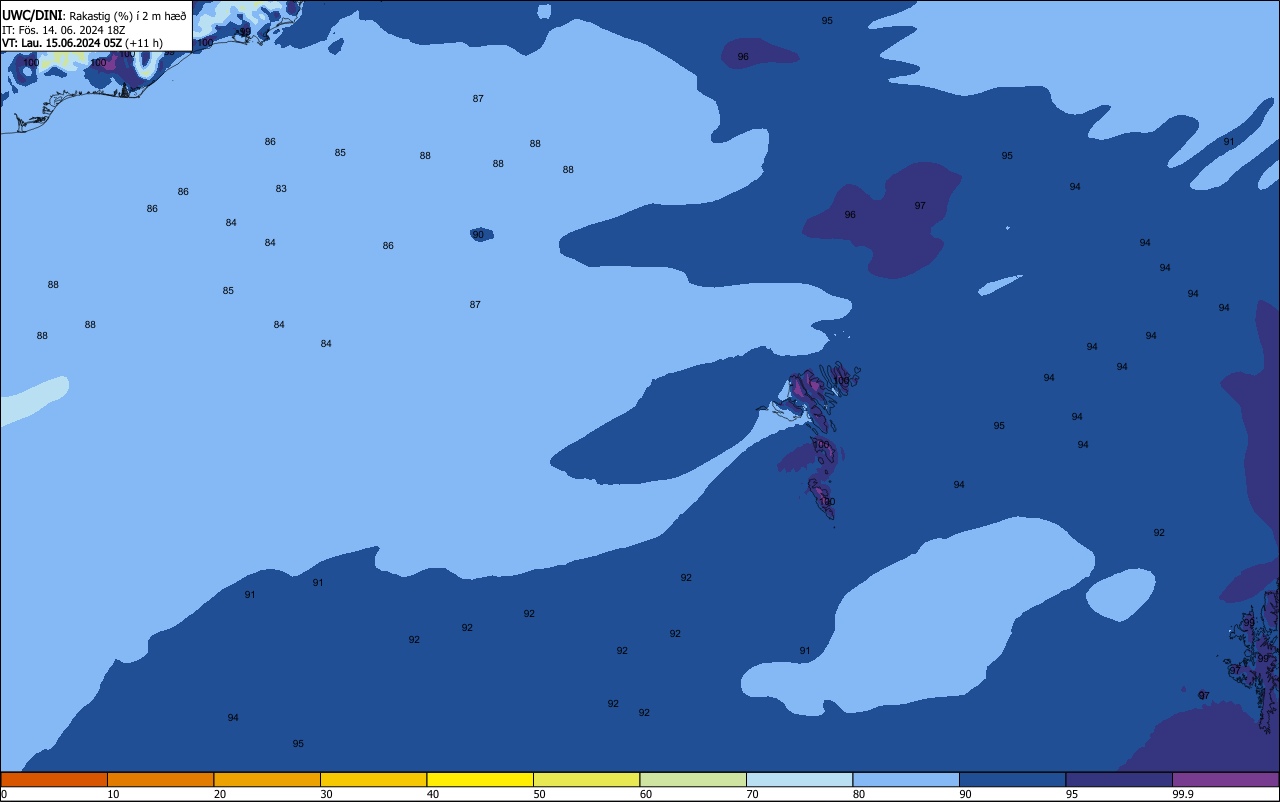
Task: Click the legend tick label '60'
Action: [x=645, y=794]
